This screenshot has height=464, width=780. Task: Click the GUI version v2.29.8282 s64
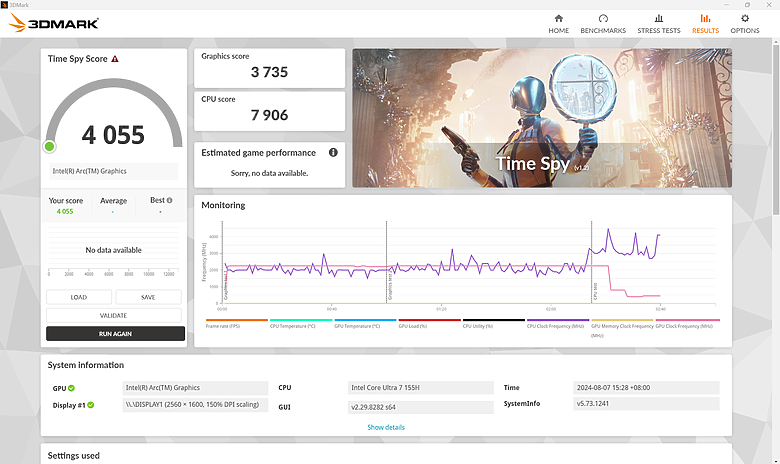(x=421, y=407)
